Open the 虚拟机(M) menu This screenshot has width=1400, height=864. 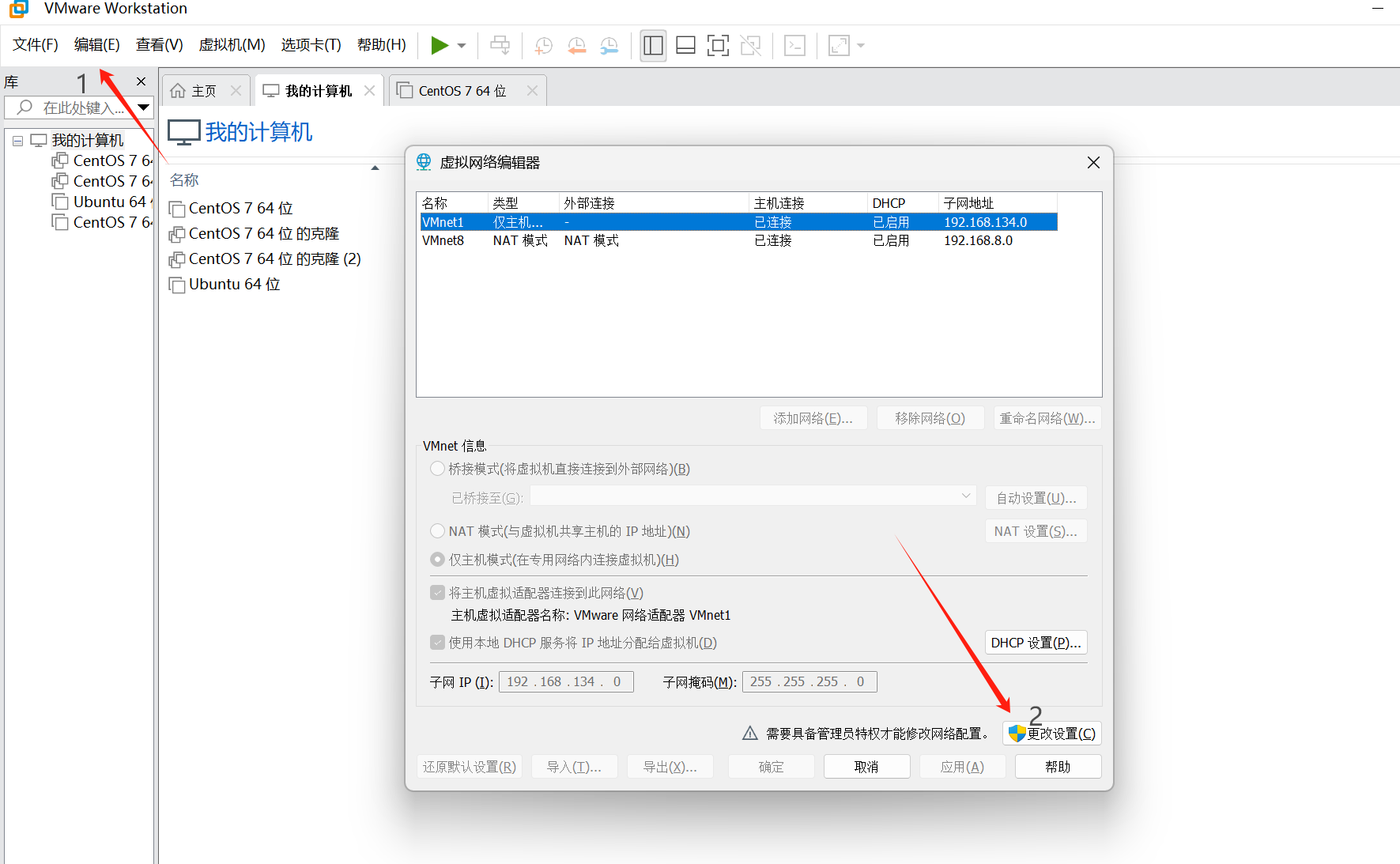[232, 44]
